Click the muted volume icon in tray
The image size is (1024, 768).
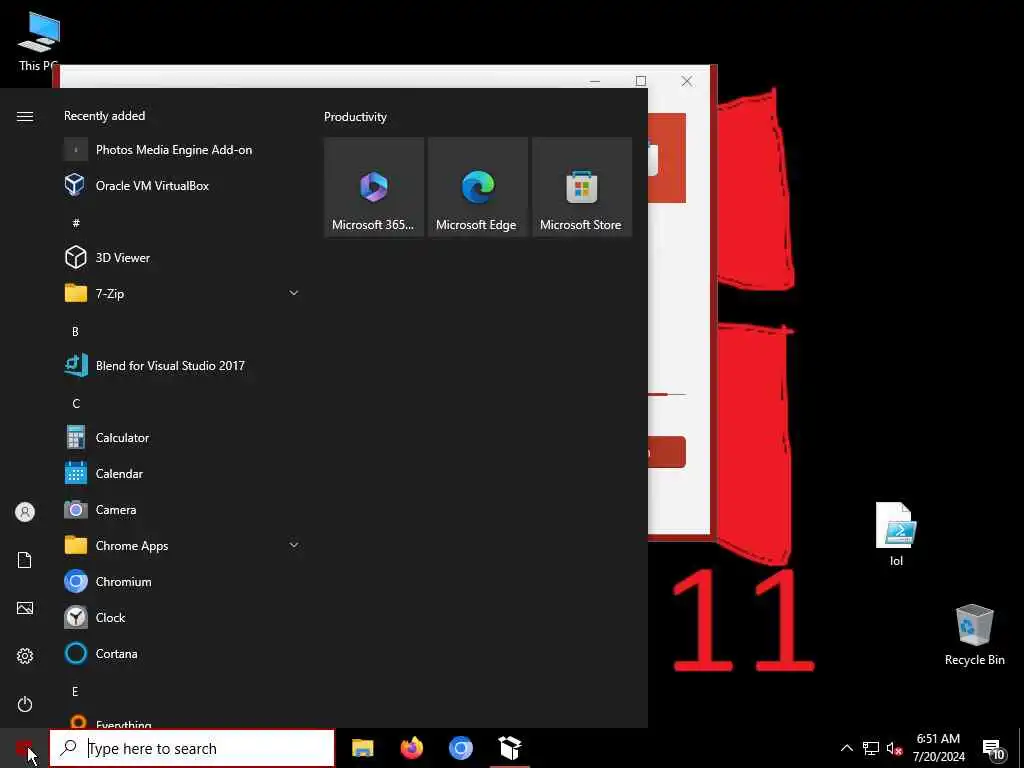pyautogui.click(x=894, y=748)
